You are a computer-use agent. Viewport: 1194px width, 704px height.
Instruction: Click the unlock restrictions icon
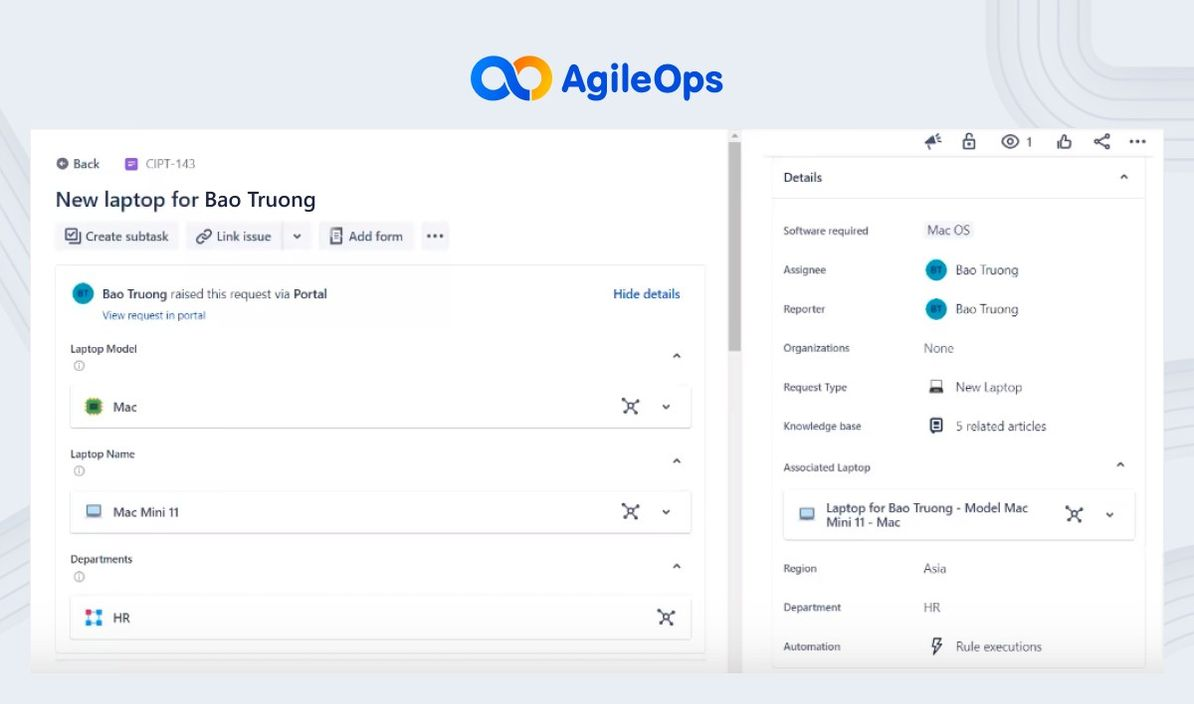coord(969,142)
